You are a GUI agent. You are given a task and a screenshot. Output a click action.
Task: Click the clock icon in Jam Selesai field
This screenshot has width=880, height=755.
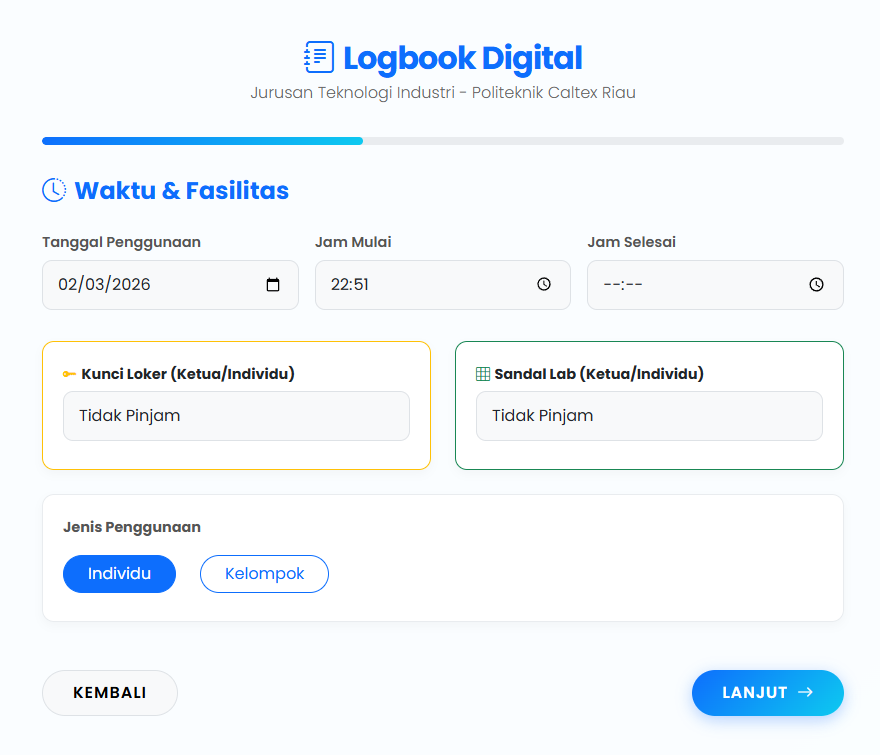815,284
